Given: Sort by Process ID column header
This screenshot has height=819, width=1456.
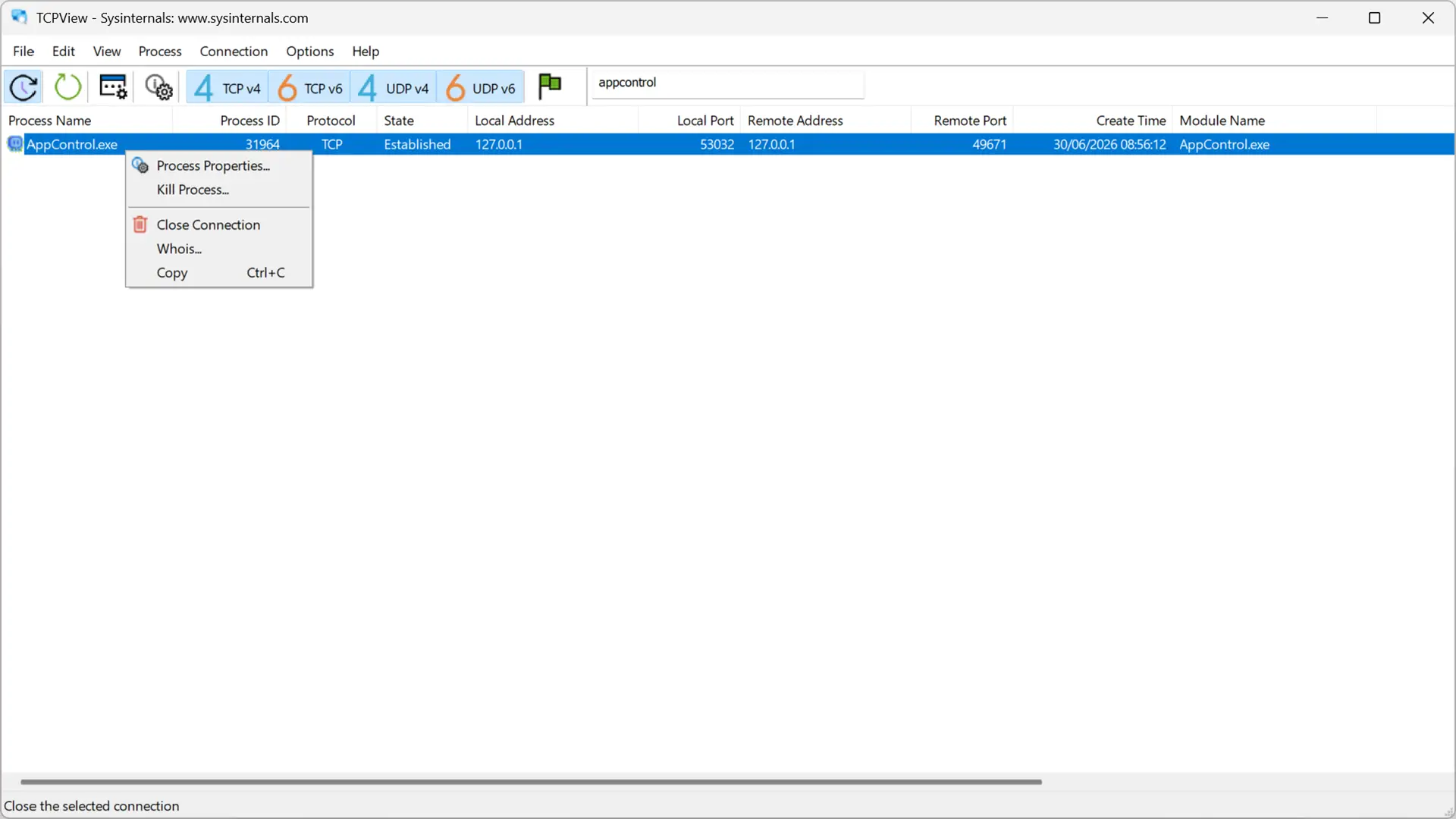Looking at the screenshot, I should click(230, 121).
